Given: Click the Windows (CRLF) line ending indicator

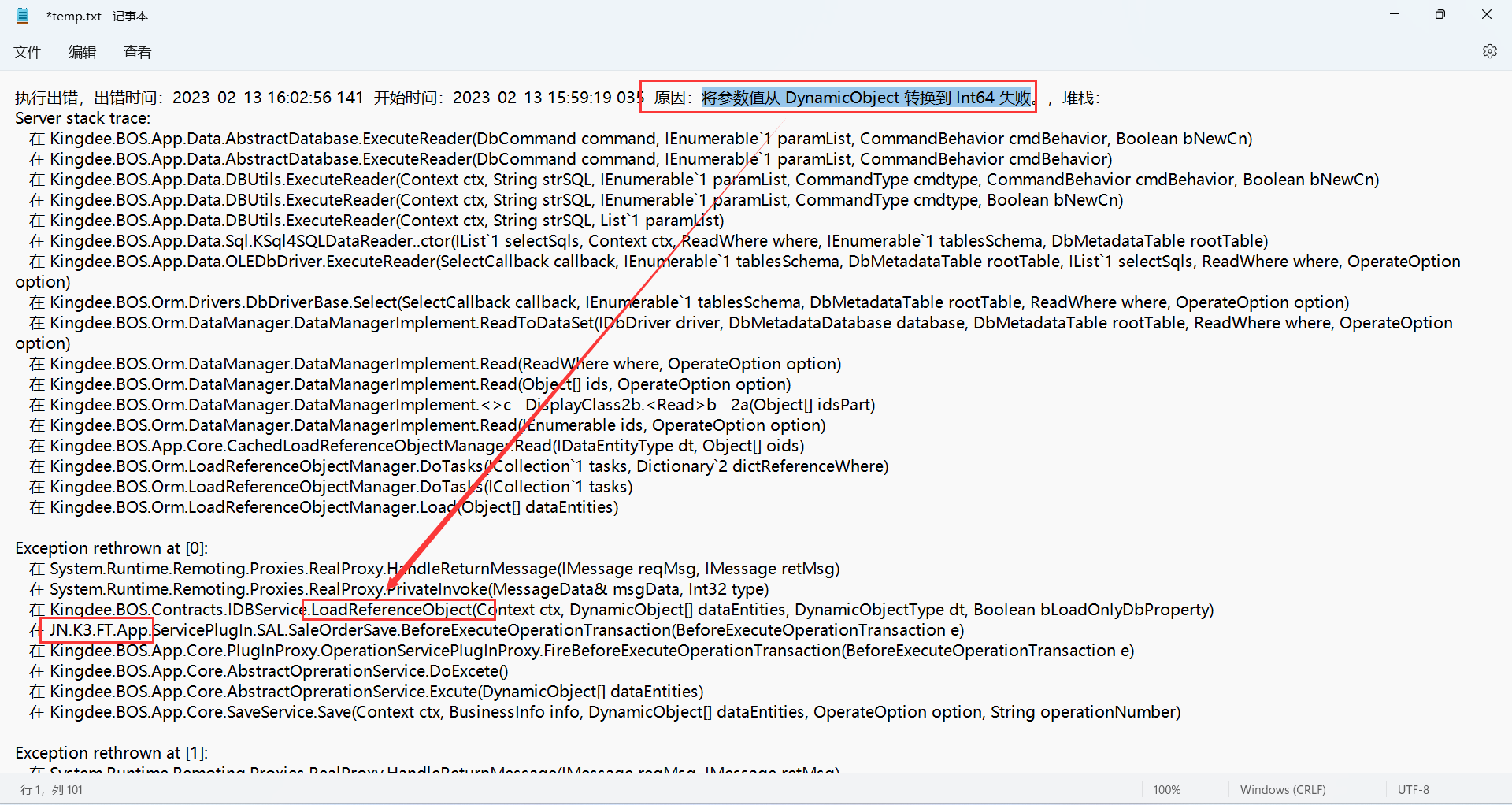Looking at the screenshot, I should [x=1283, y=789].
